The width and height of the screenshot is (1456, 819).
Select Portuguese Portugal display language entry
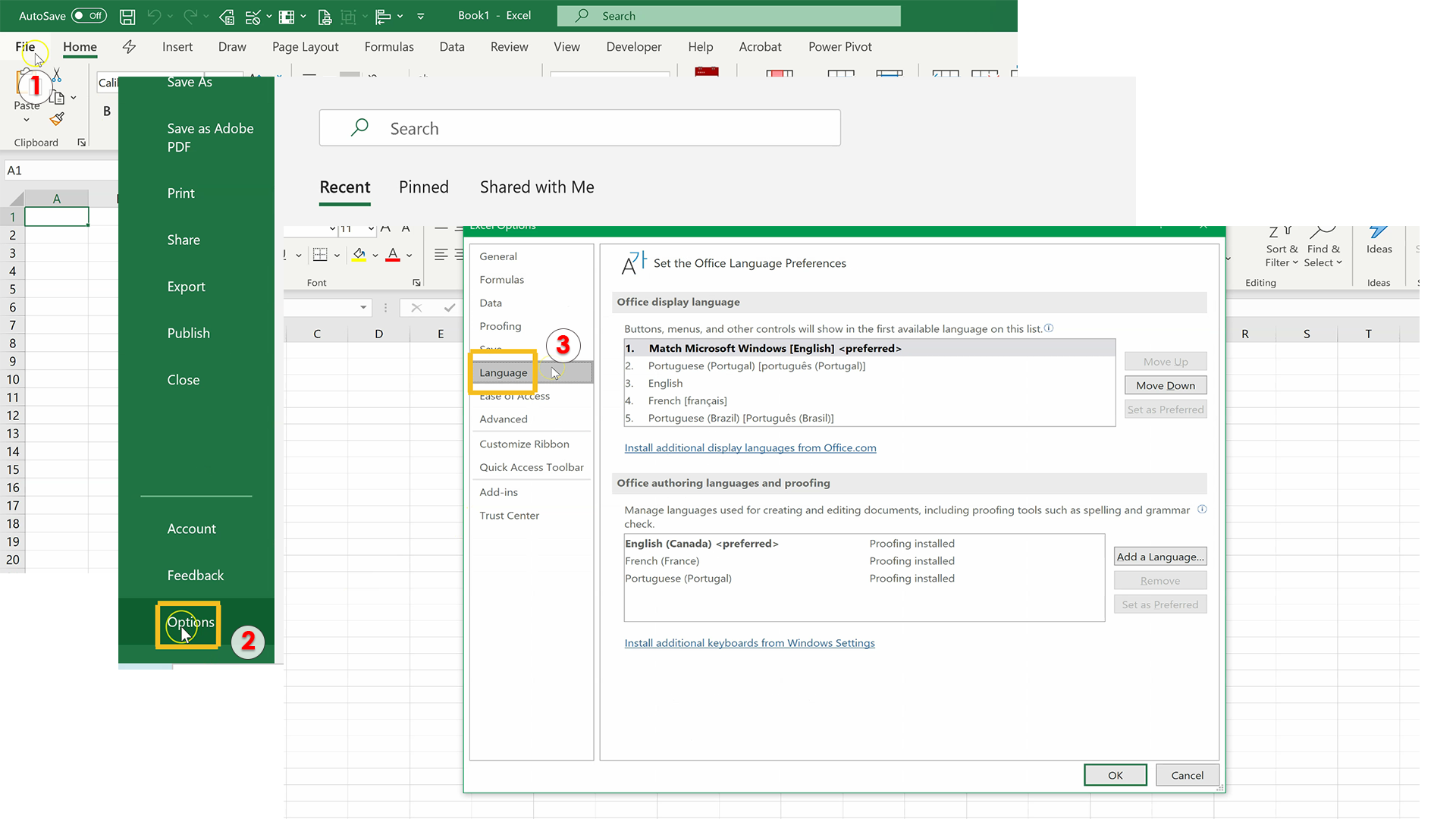[756, 365]
